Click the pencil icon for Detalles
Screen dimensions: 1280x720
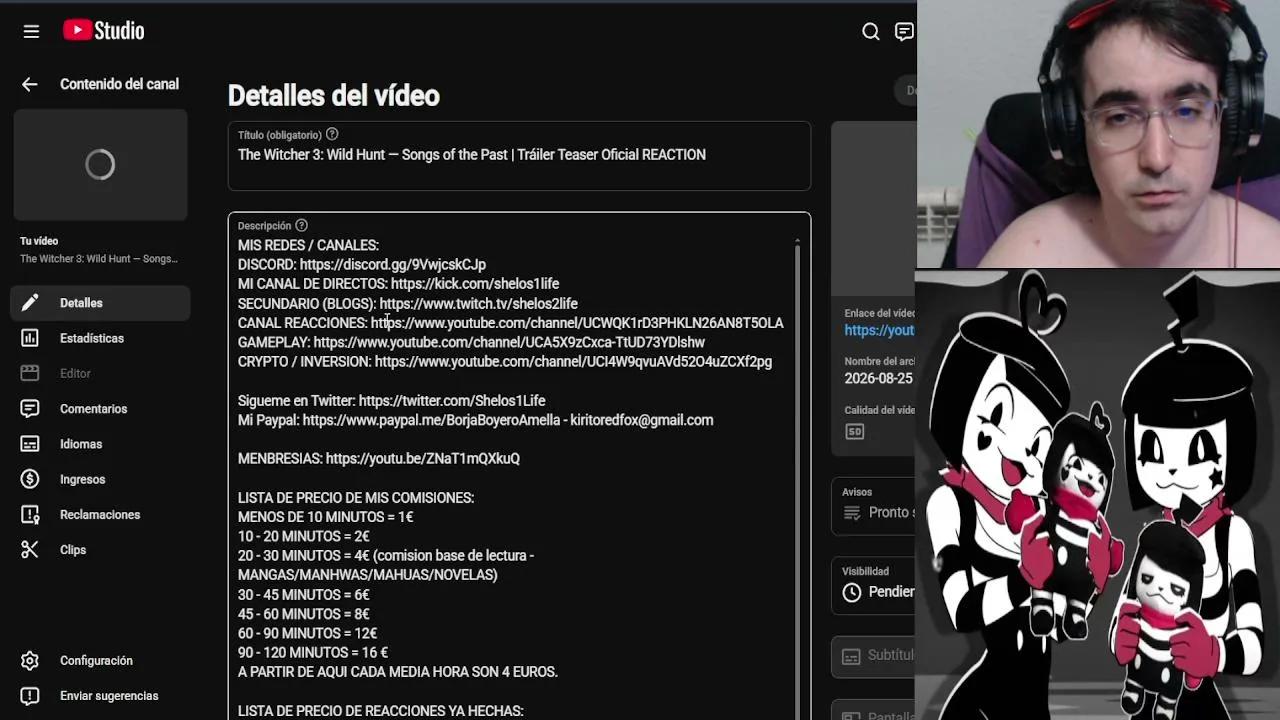(x=30, y=303)
